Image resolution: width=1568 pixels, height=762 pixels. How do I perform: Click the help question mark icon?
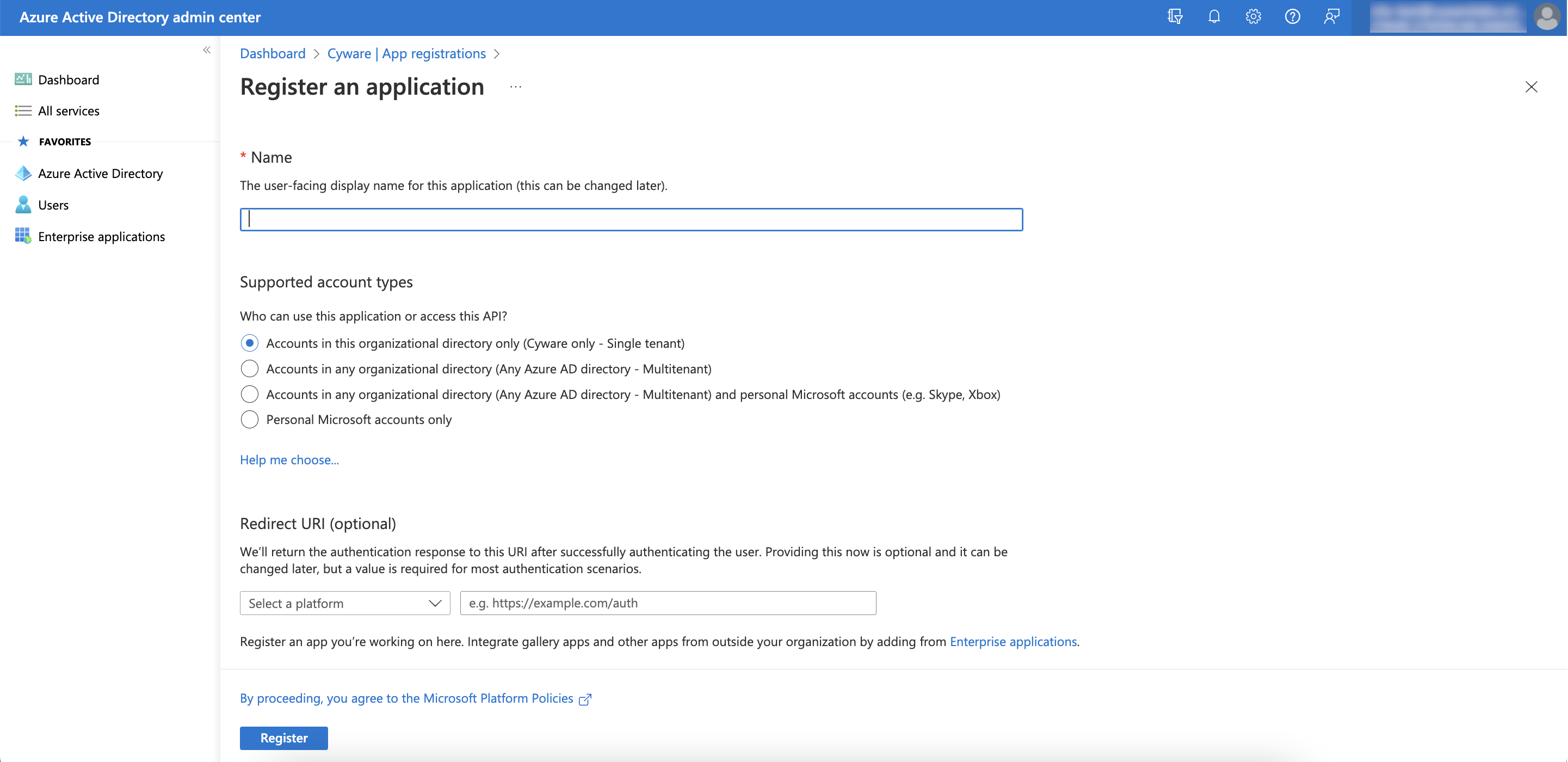1292,16
